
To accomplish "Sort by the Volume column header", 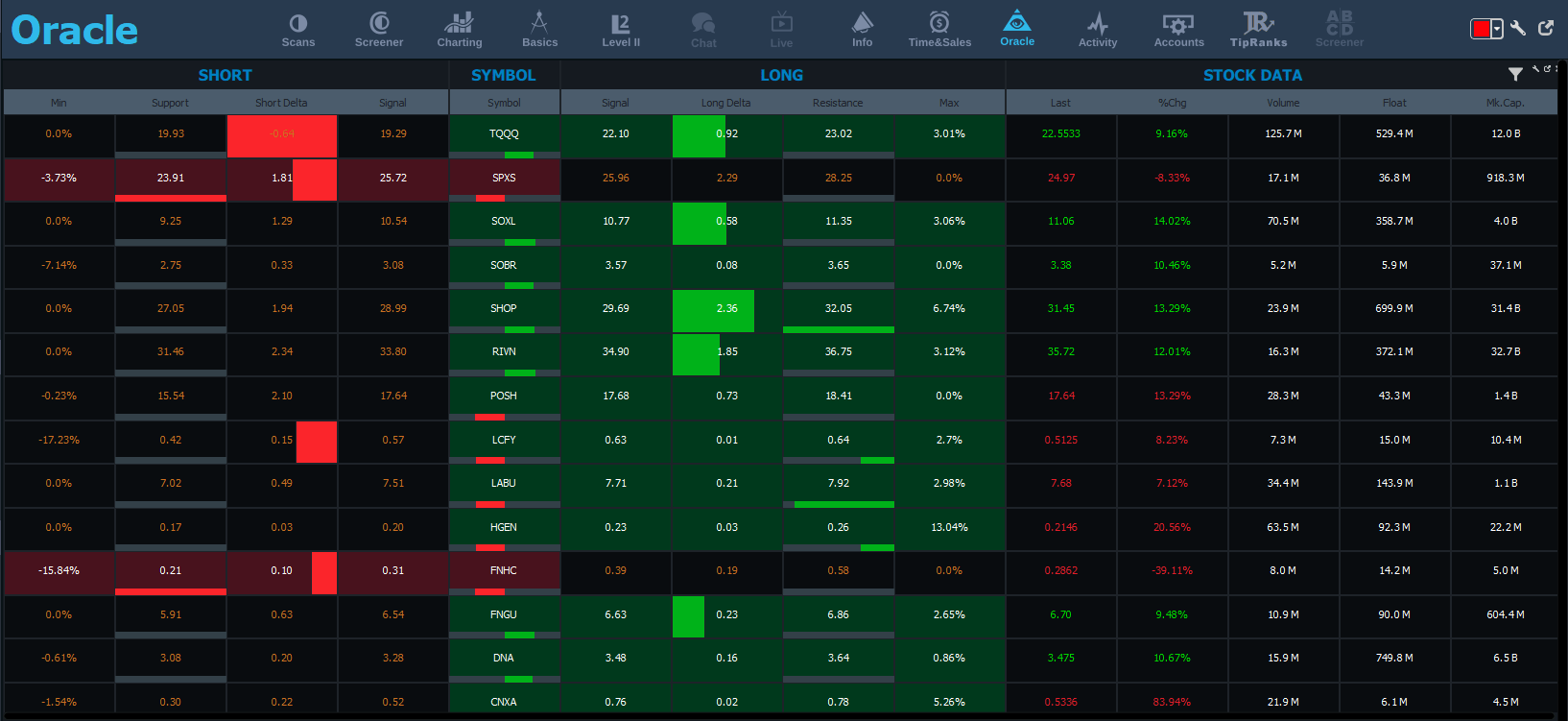I will click(1283, 103).
